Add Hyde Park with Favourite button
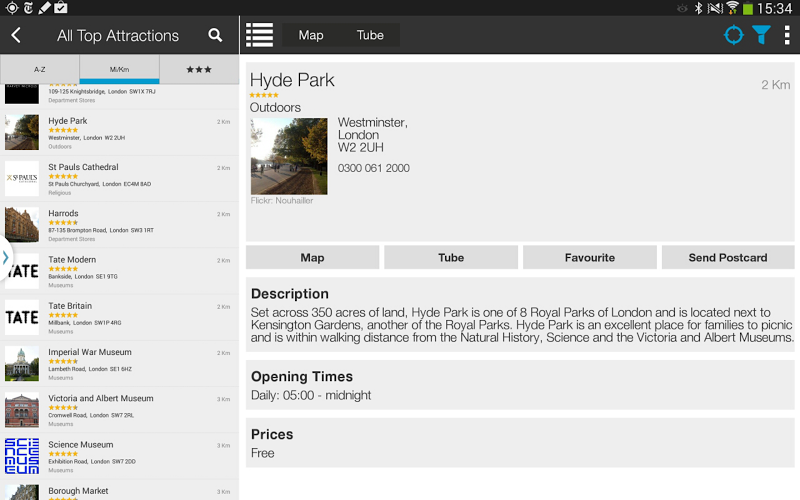 [x=590, y=258]
